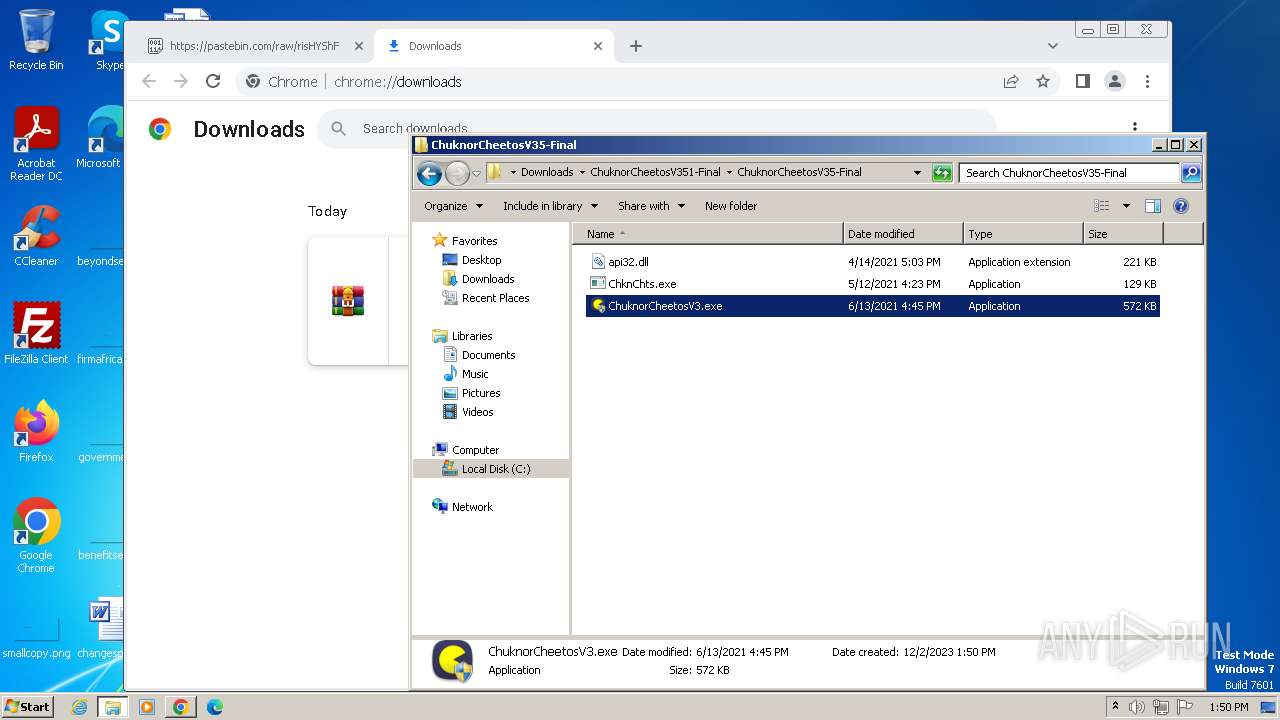Click the New folder button

[731, 206]
